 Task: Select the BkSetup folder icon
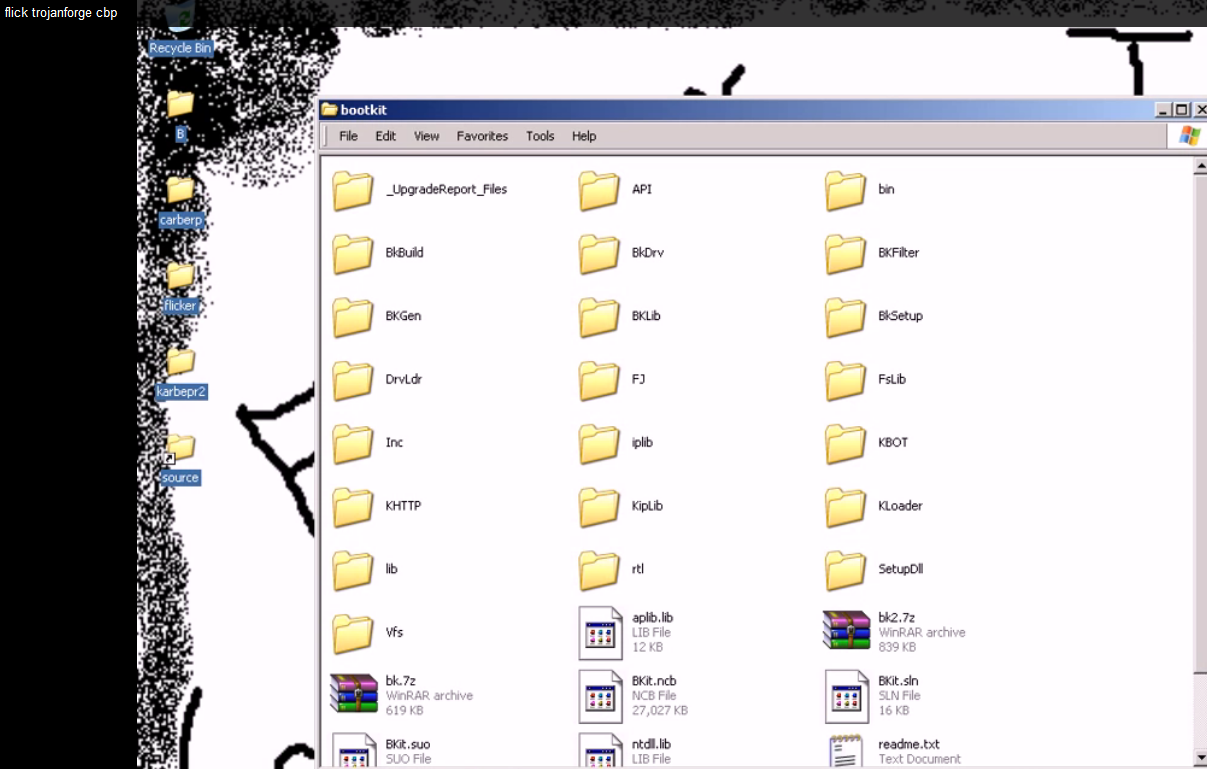pyautogui.click(x=845, y=316)
